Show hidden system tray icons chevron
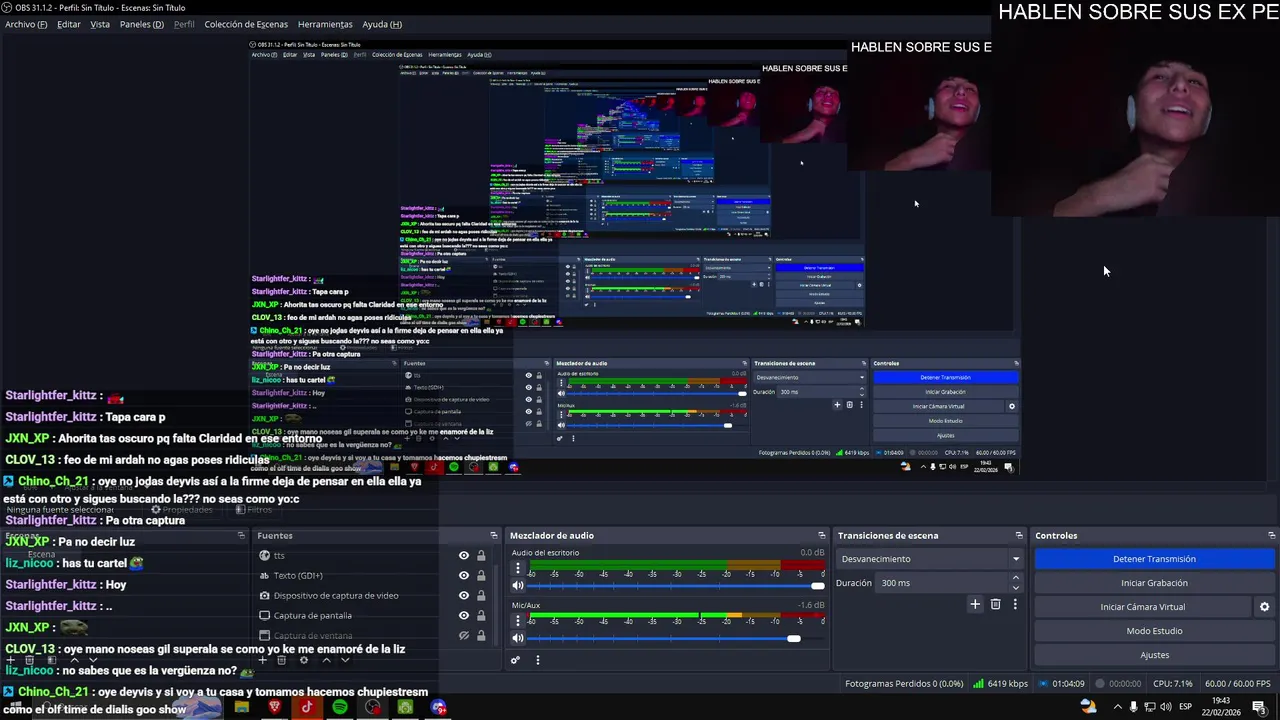 click(1118, 707)
